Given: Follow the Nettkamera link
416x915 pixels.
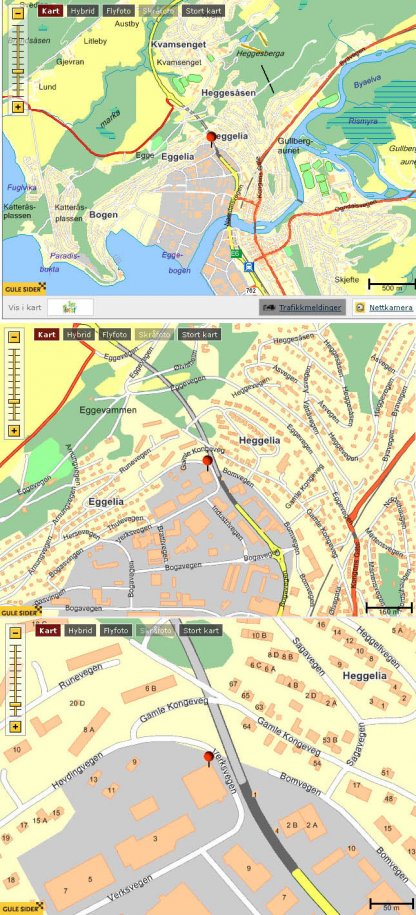Looking at the screenshot, I should pyautogui.click(x=391, y=307).
